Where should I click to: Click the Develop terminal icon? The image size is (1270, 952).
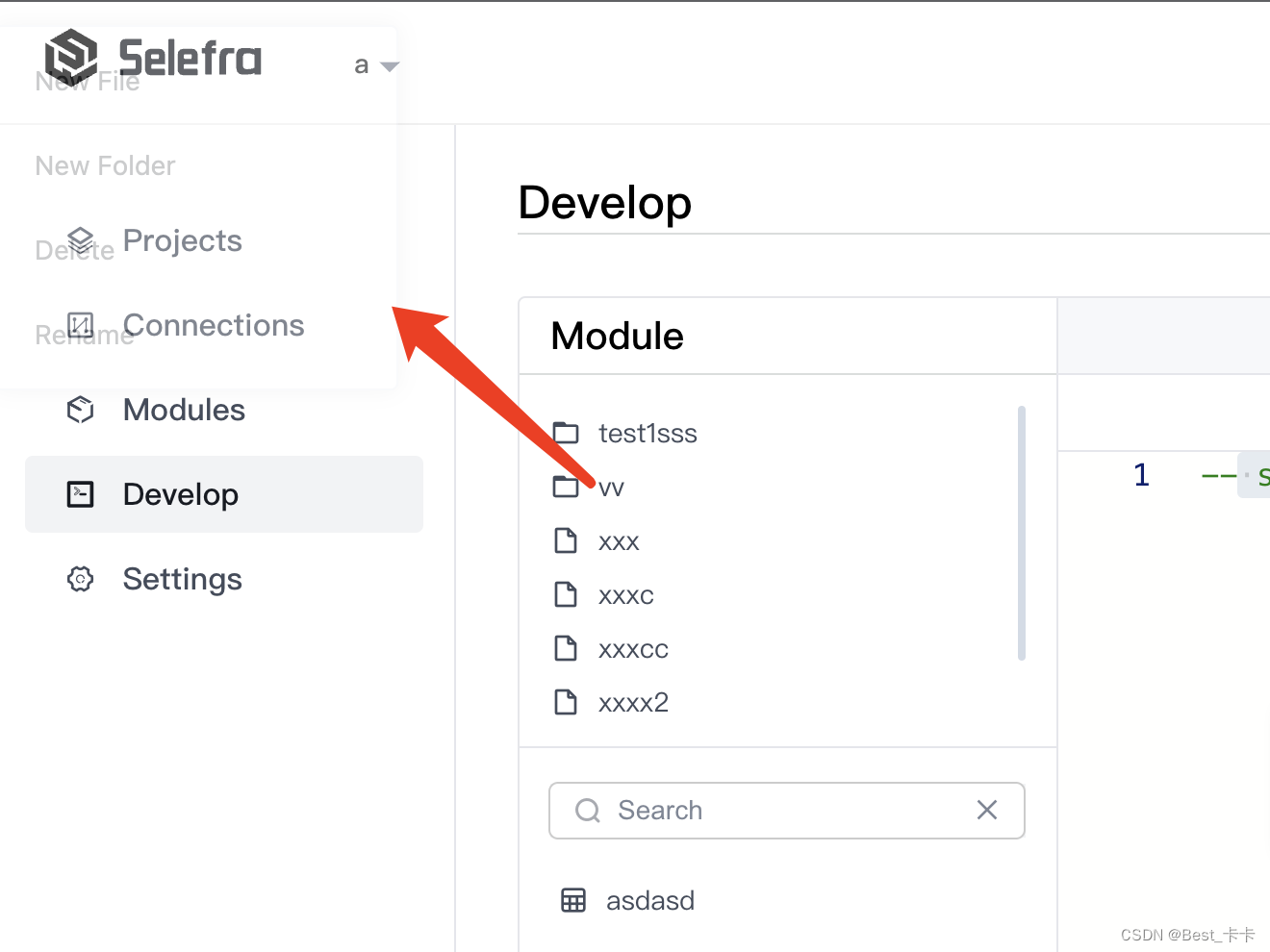(x=81, y=494)
